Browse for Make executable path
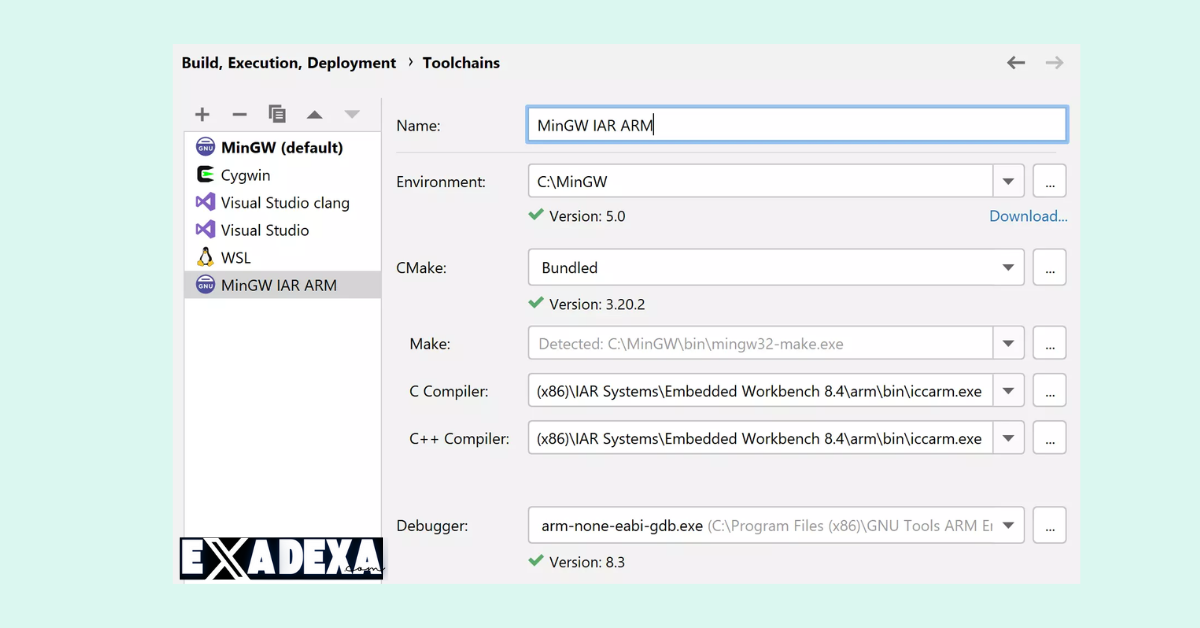The height and width of the screenshot is (628, 1200). (x=1049, y=343)
